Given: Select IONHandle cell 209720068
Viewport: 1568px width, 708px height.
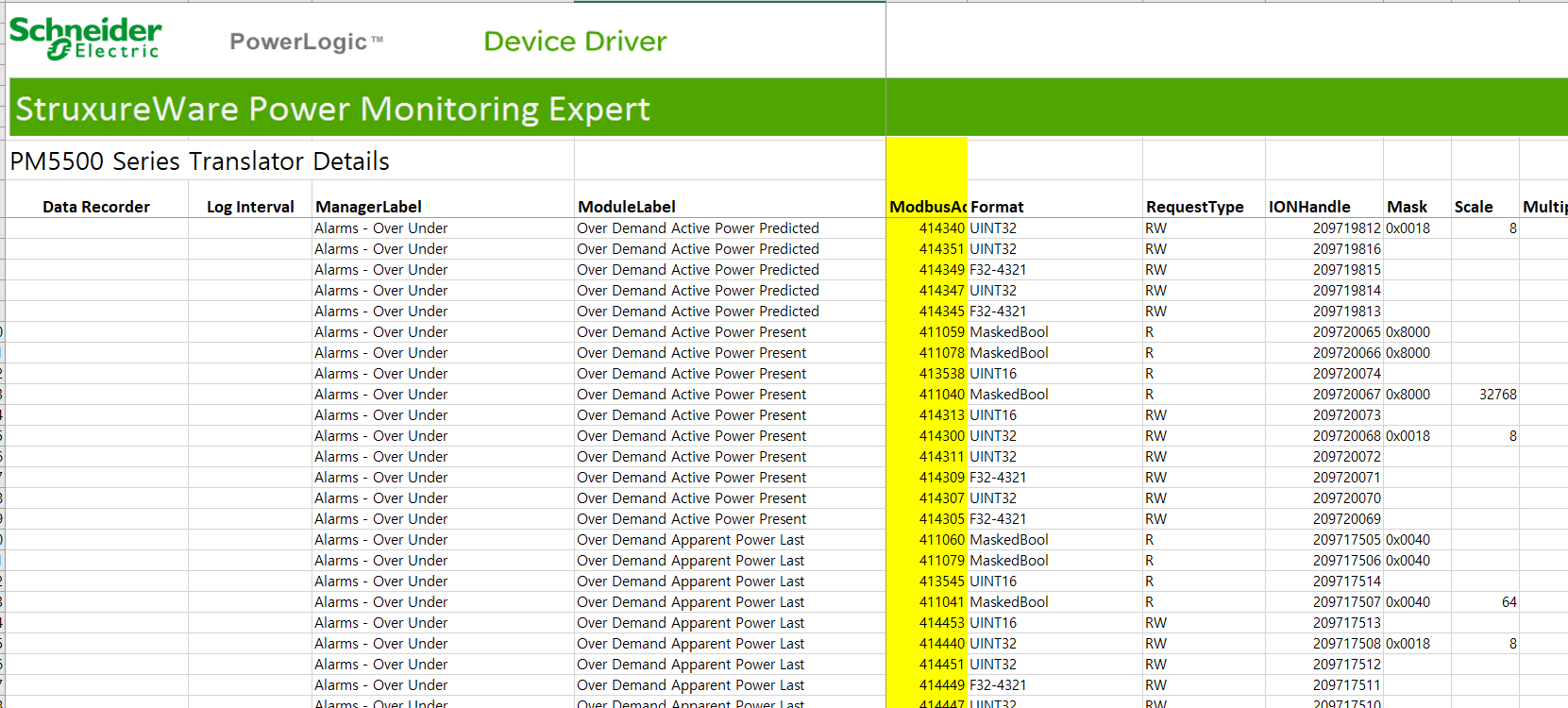Looking at the screenshot, I should coord(1324,436).
